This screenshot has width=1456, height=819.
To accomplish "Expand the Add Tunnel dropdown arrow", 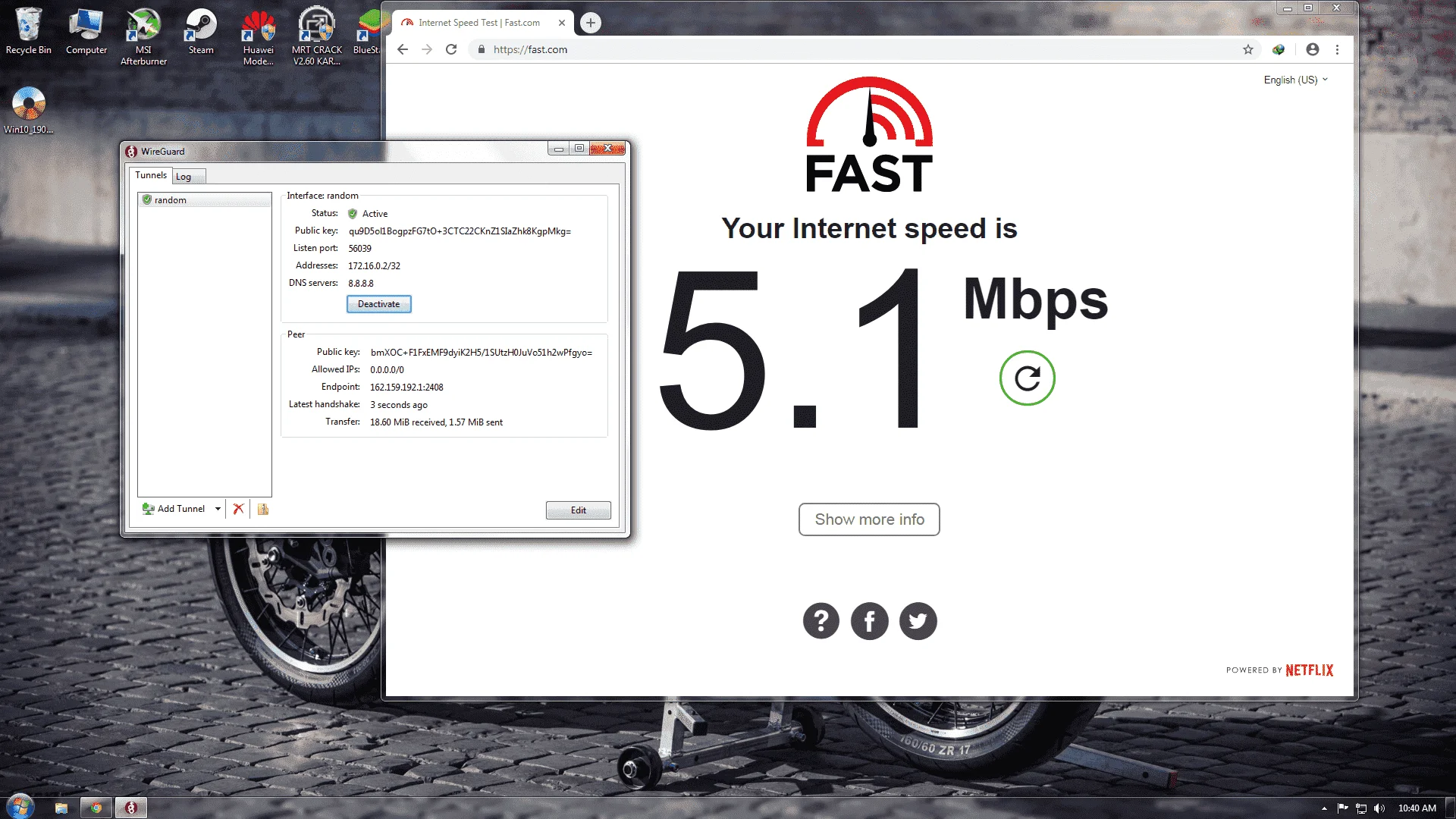I will (218, 509).
